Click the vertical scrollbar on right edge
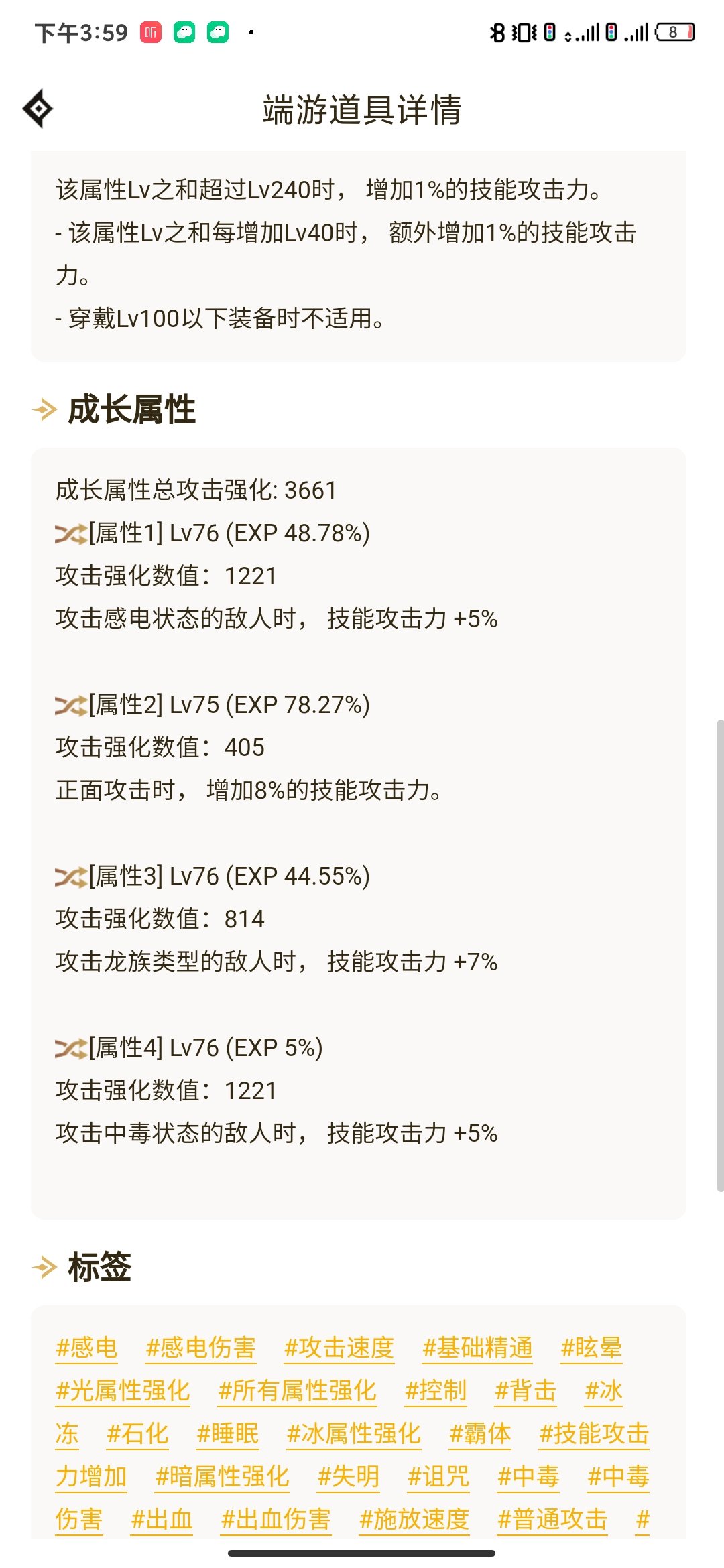The image size is (724, 1568). [x=720, y=956]
